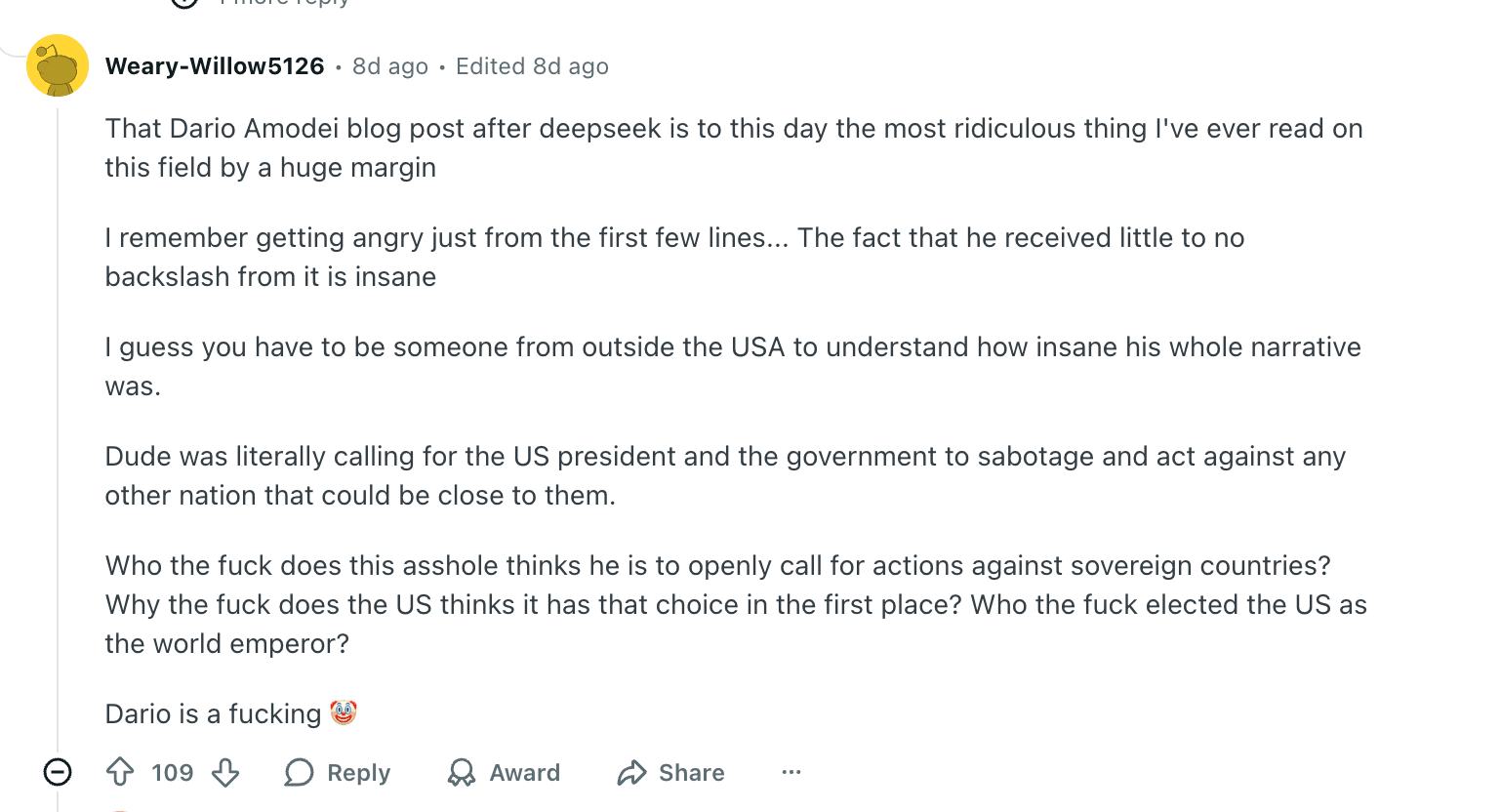
Task: Click the vote count showing 109
Action: point(172,772)
